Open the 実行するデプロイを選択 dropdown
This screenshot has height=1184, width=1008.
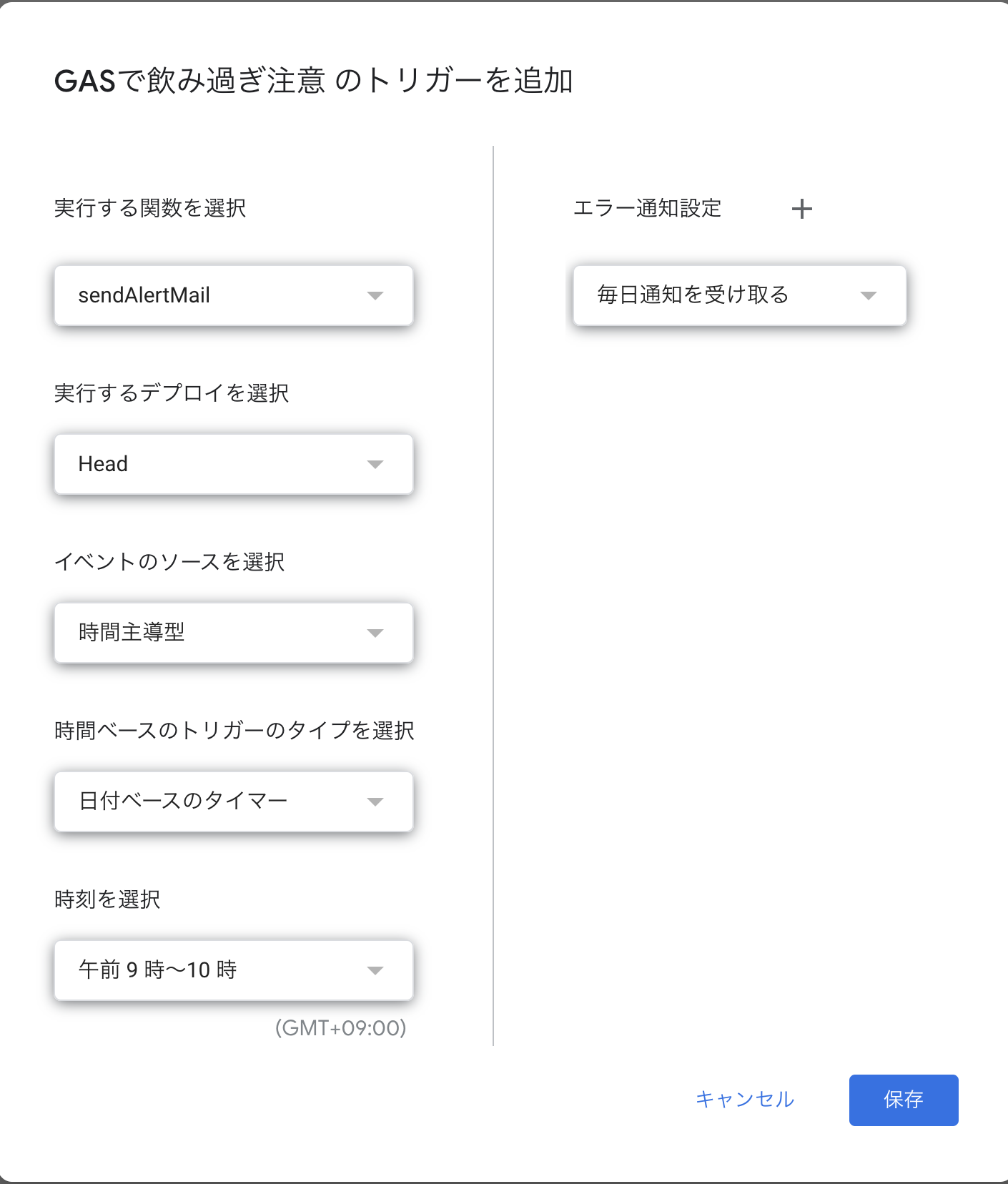click(234, 464)
